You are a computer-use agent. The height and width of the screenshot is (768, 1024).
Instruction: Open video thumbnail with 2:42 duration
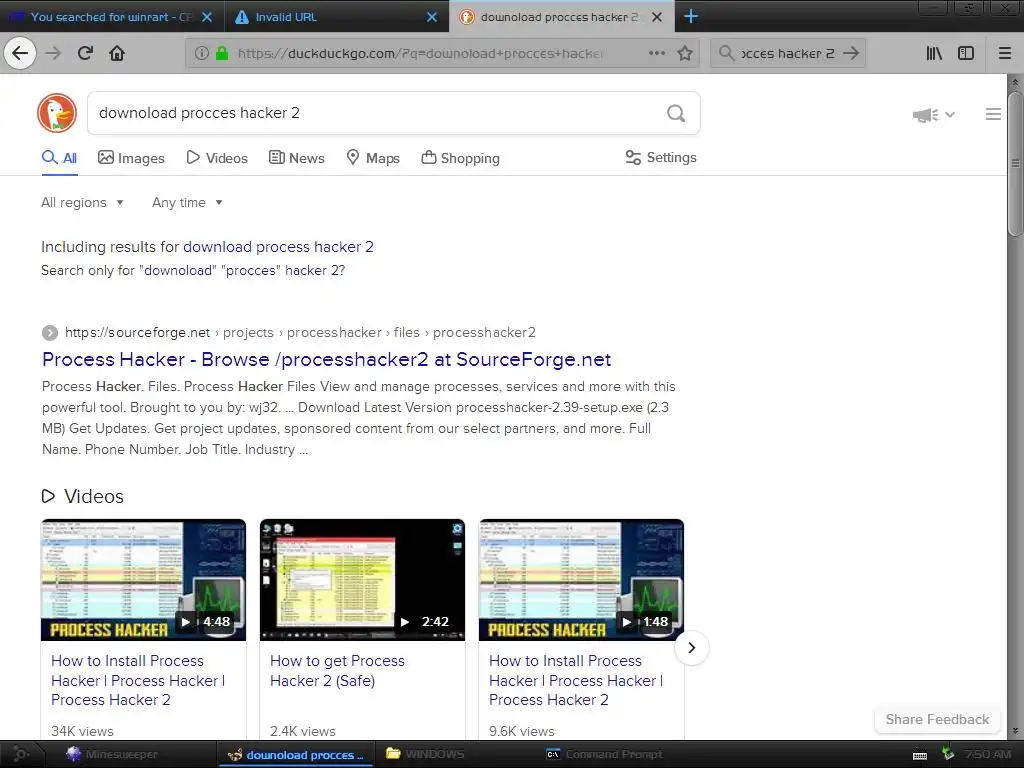click(x=362, y=580)
